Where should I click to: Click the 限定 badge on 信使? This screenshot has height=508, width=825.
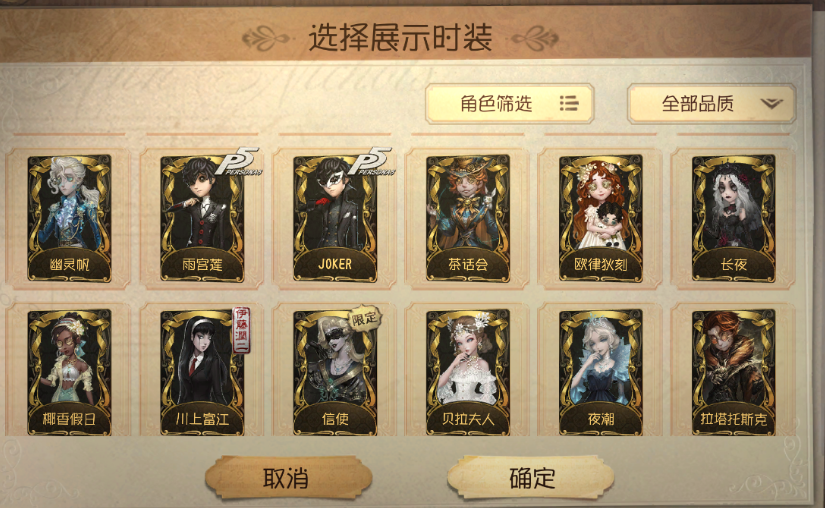[x=365, y=317]
